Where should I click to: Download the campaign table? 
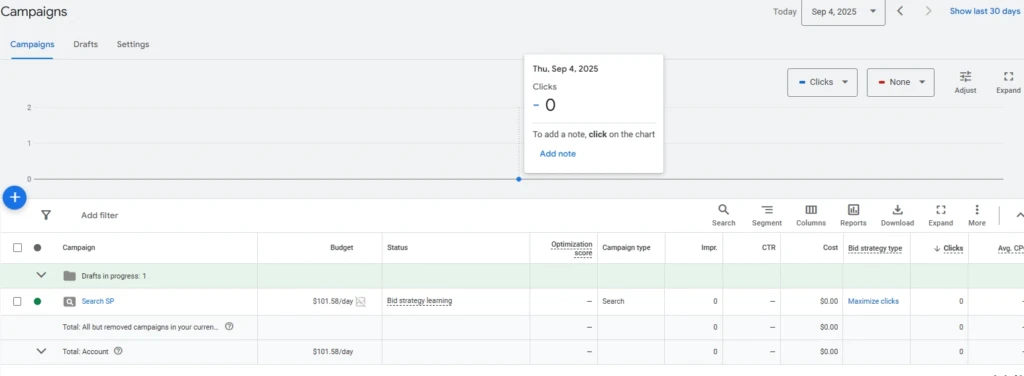(x=897, y=215)
